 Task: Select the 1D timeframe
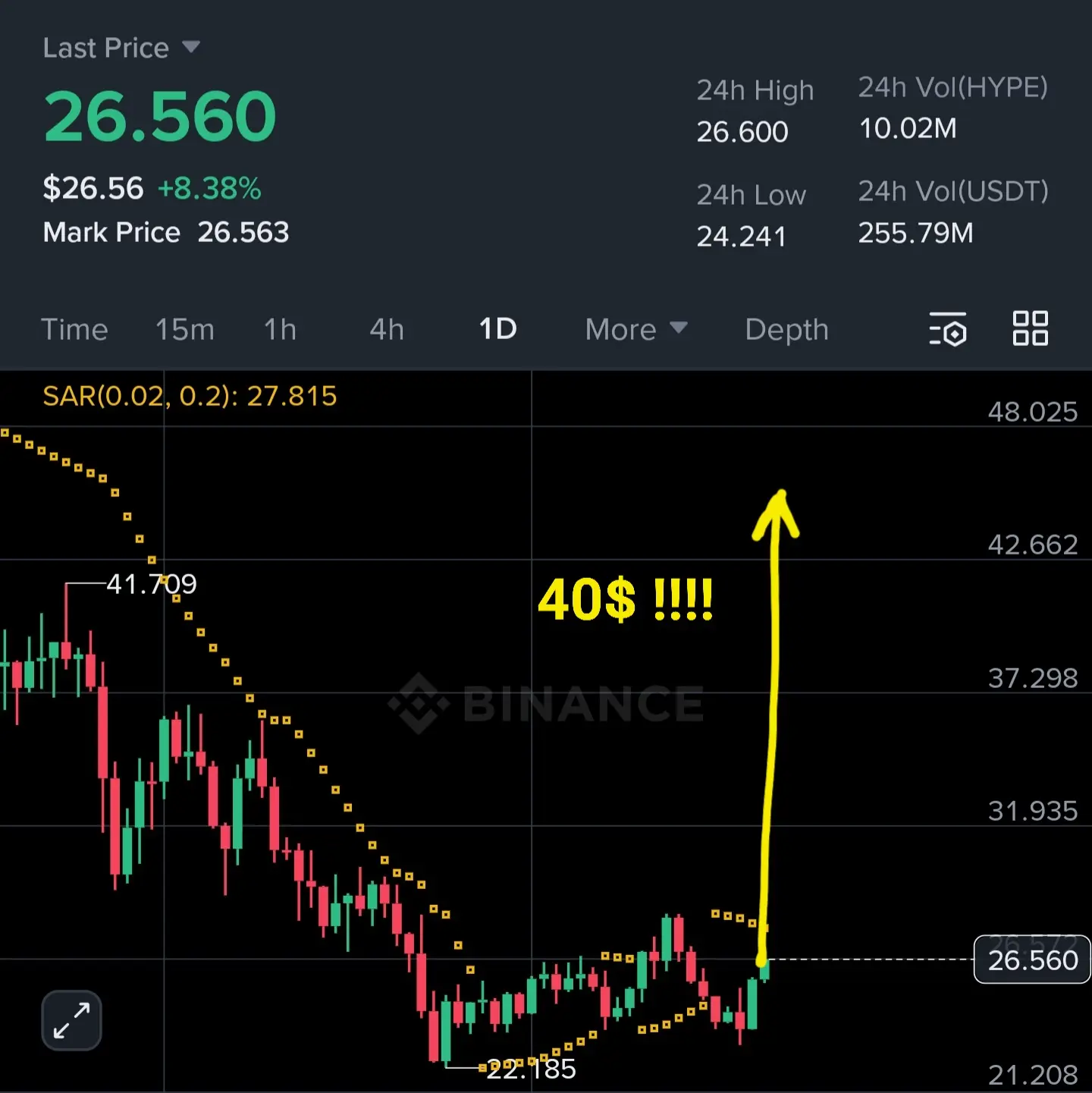(497, 329)
